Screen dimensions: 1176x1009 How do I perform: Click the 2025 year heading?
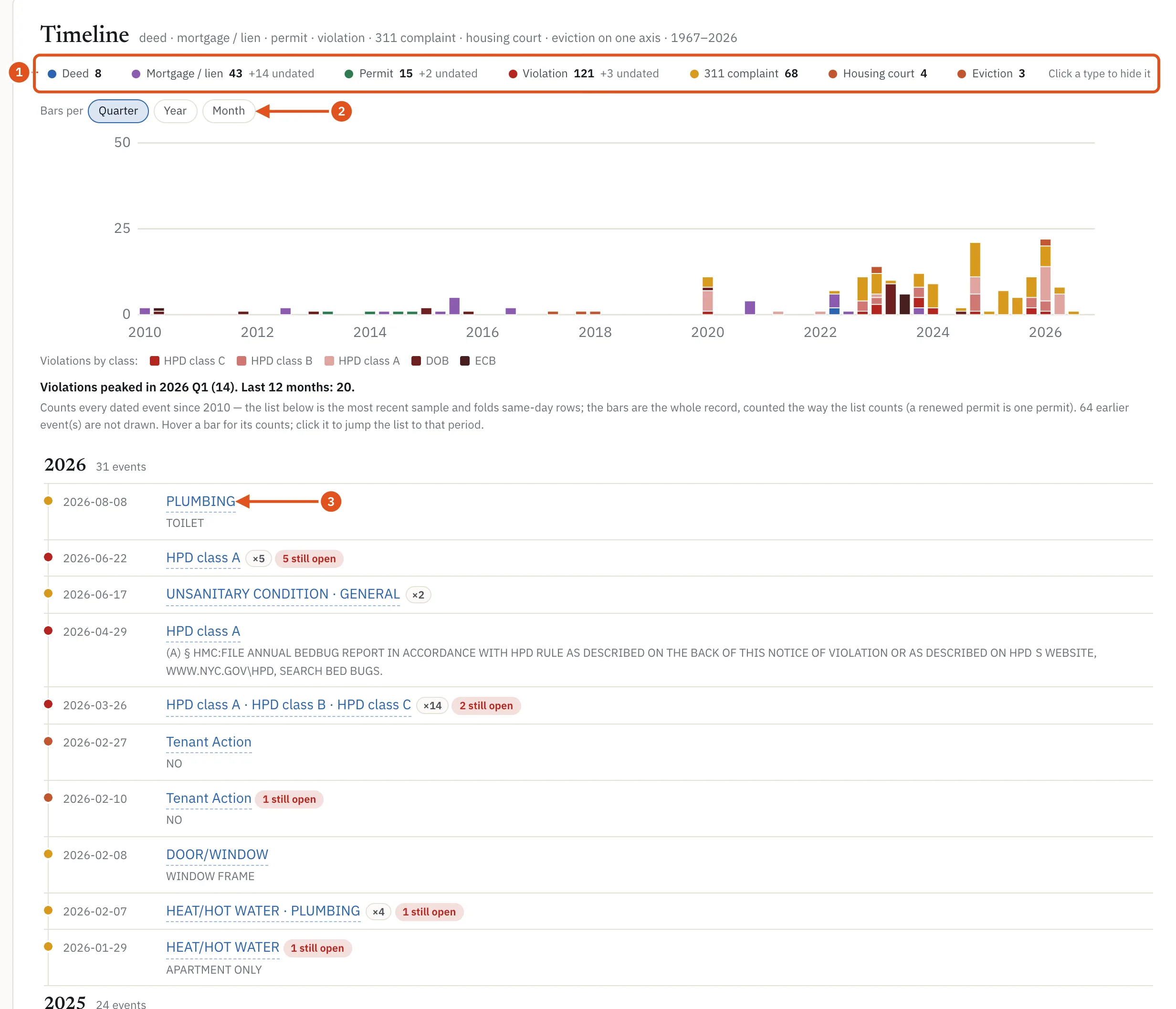pos(65,1002)
